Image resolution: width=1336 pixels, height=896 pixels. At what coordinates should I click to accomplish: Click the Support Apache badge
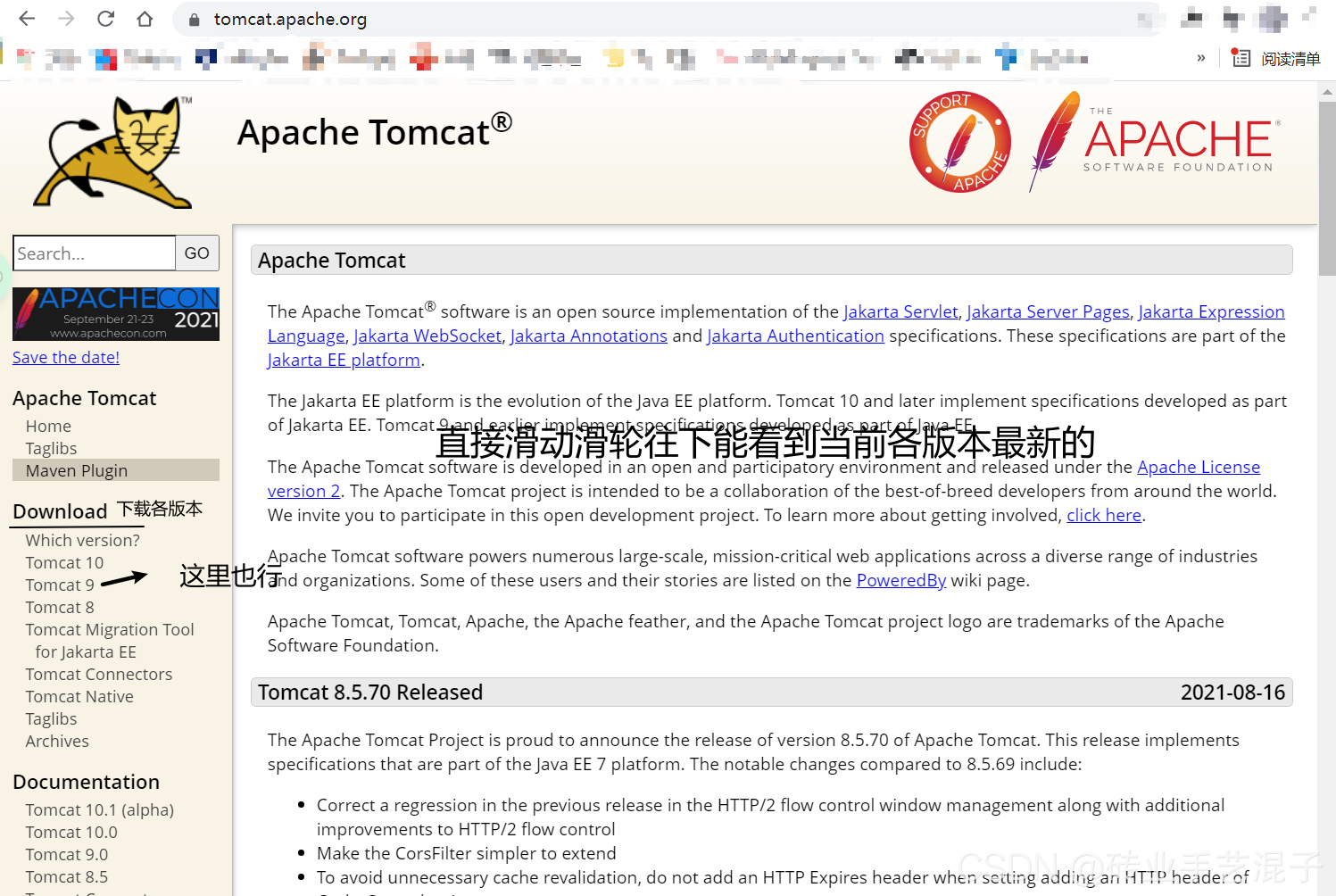[959, 142]
